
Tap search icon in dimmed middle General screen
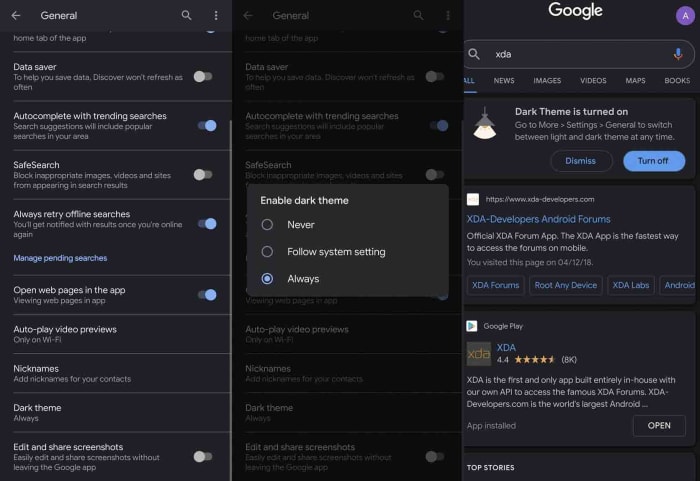(418, 16)
